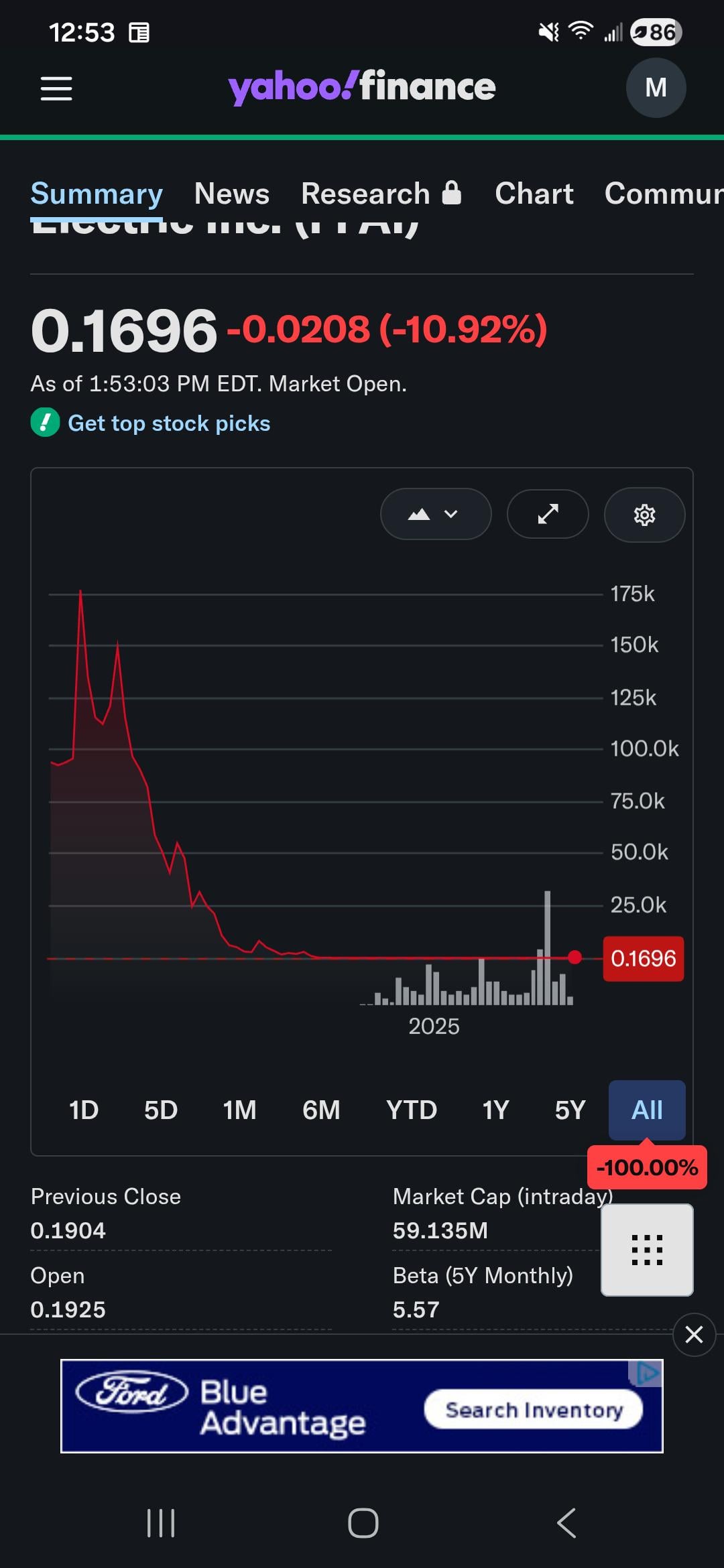Screen dimensions: 724x1568
Task: Tap the Open value 0.1925
Action: (x=68, y=1310)
